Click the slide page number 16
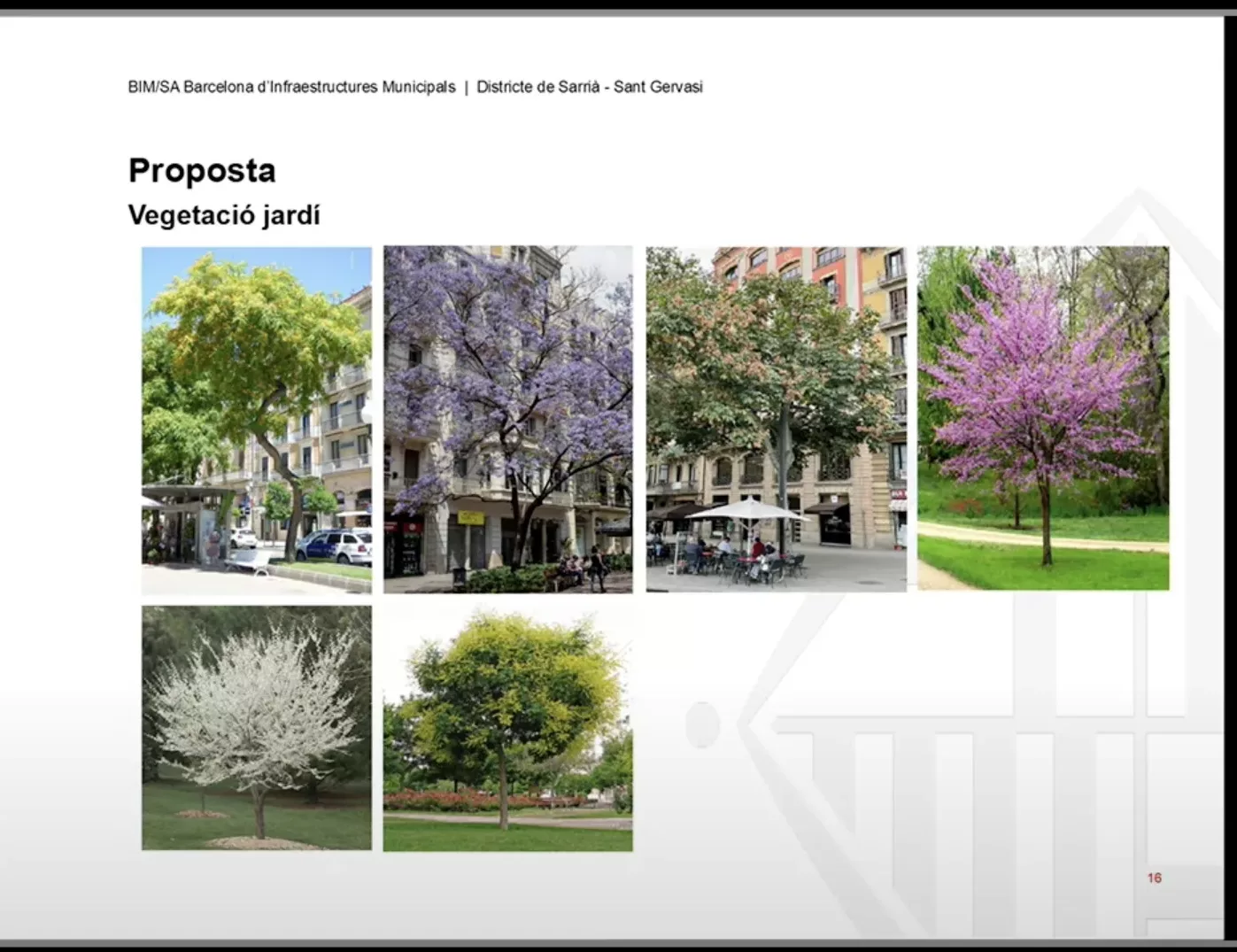 tap(1154, 878)
